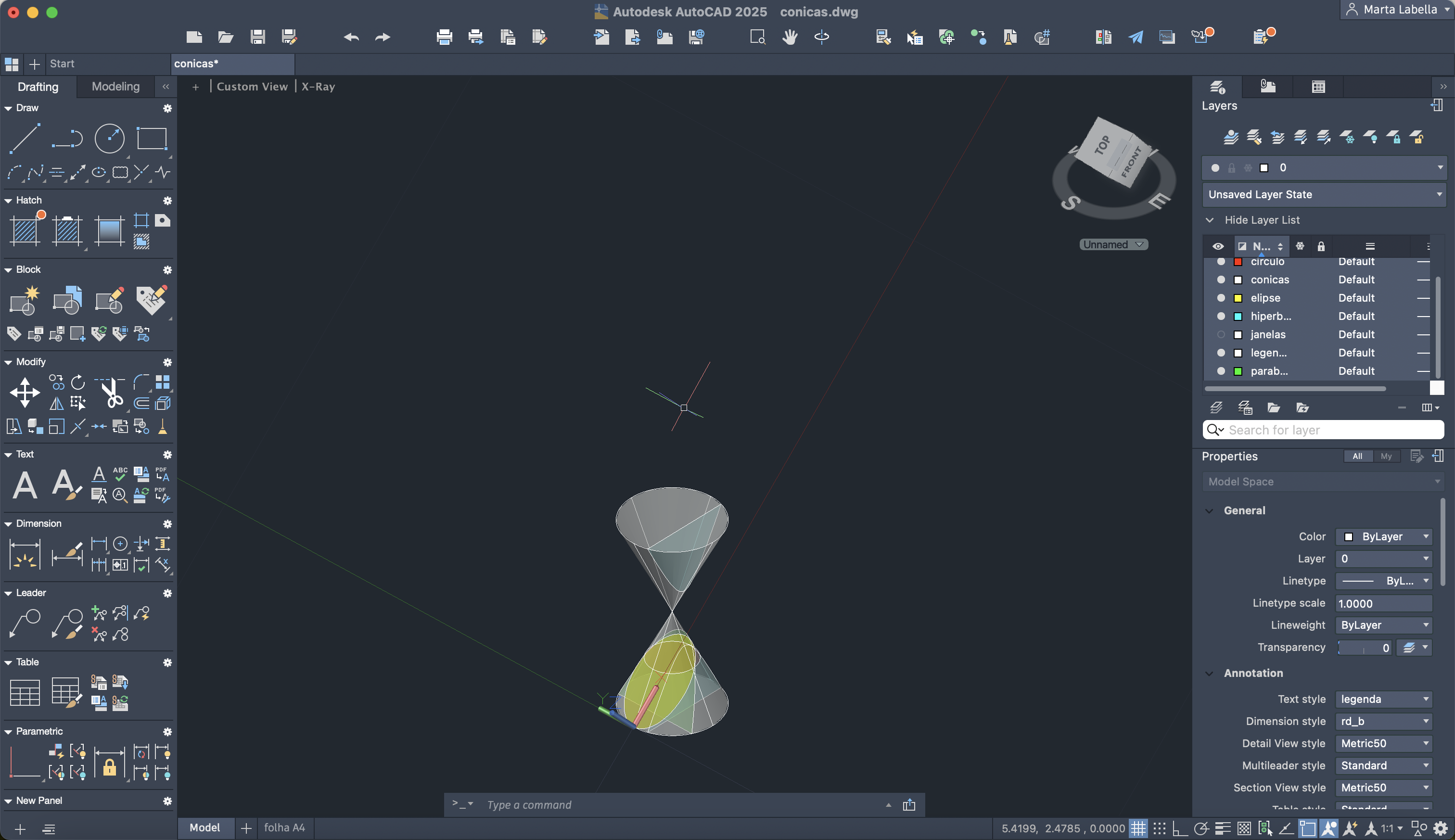Select the Rectangle draw tool

point(151,139)
